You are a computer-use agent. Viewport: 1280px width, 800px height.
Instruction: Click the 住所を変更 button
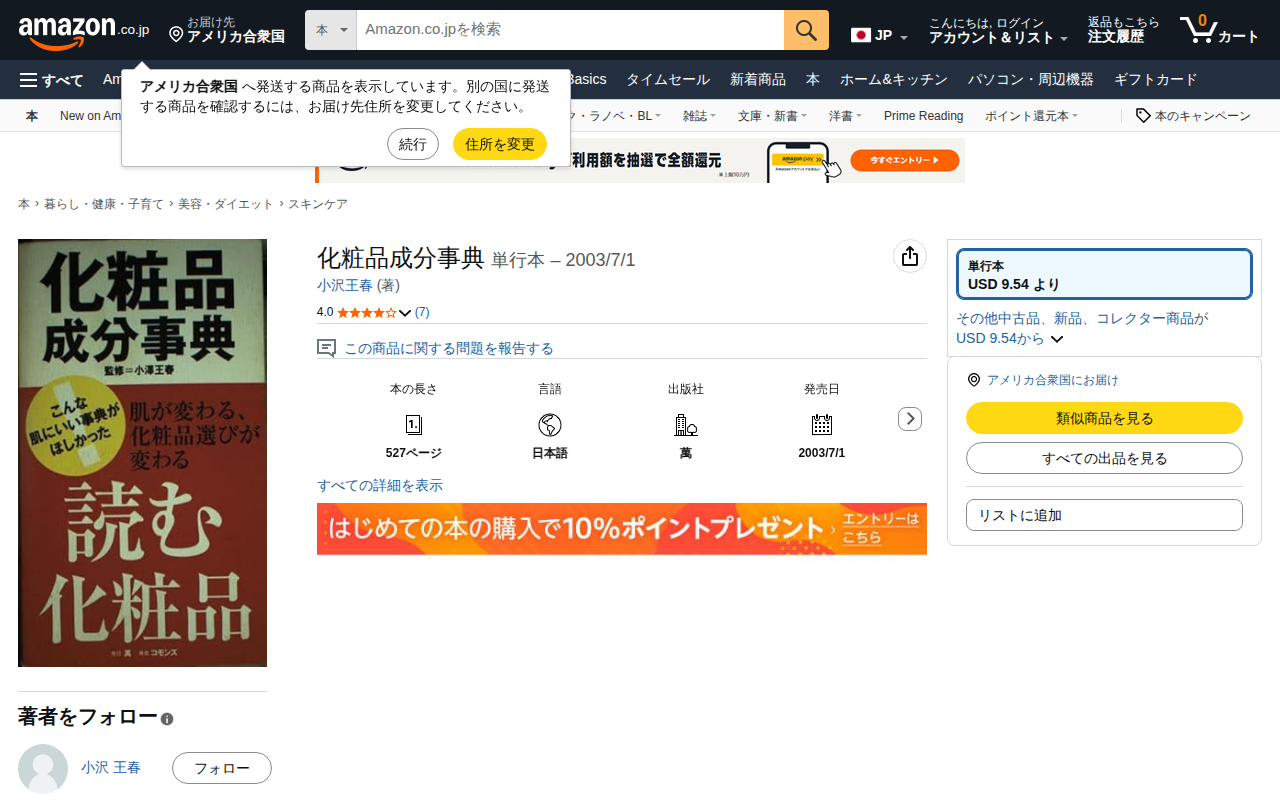[x=500, y=144]
